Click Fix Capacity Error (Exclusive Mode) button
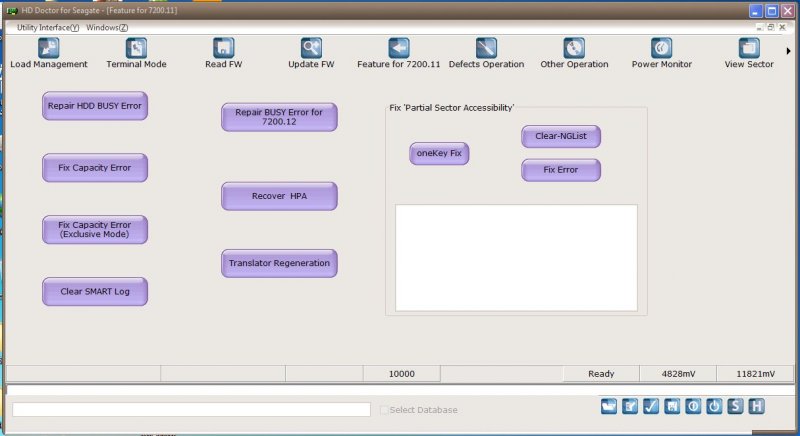 pyautogui.click(x=95, y=229)
